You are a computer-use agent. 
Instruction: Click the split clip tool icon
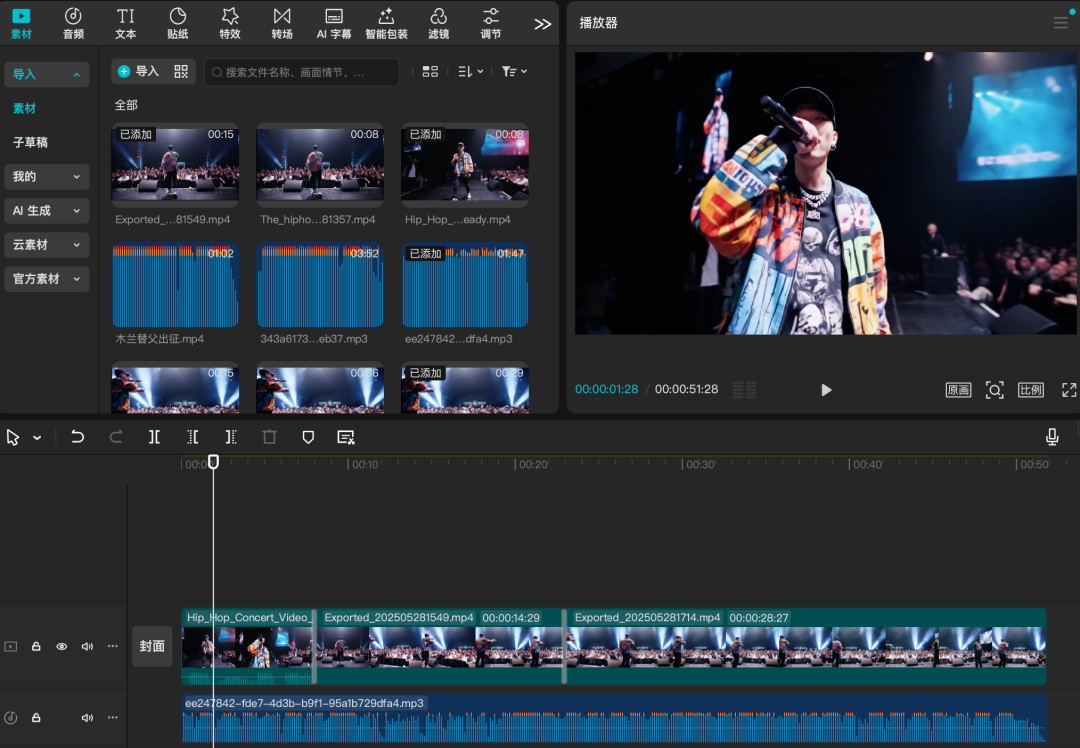click(x=154, y=437)
